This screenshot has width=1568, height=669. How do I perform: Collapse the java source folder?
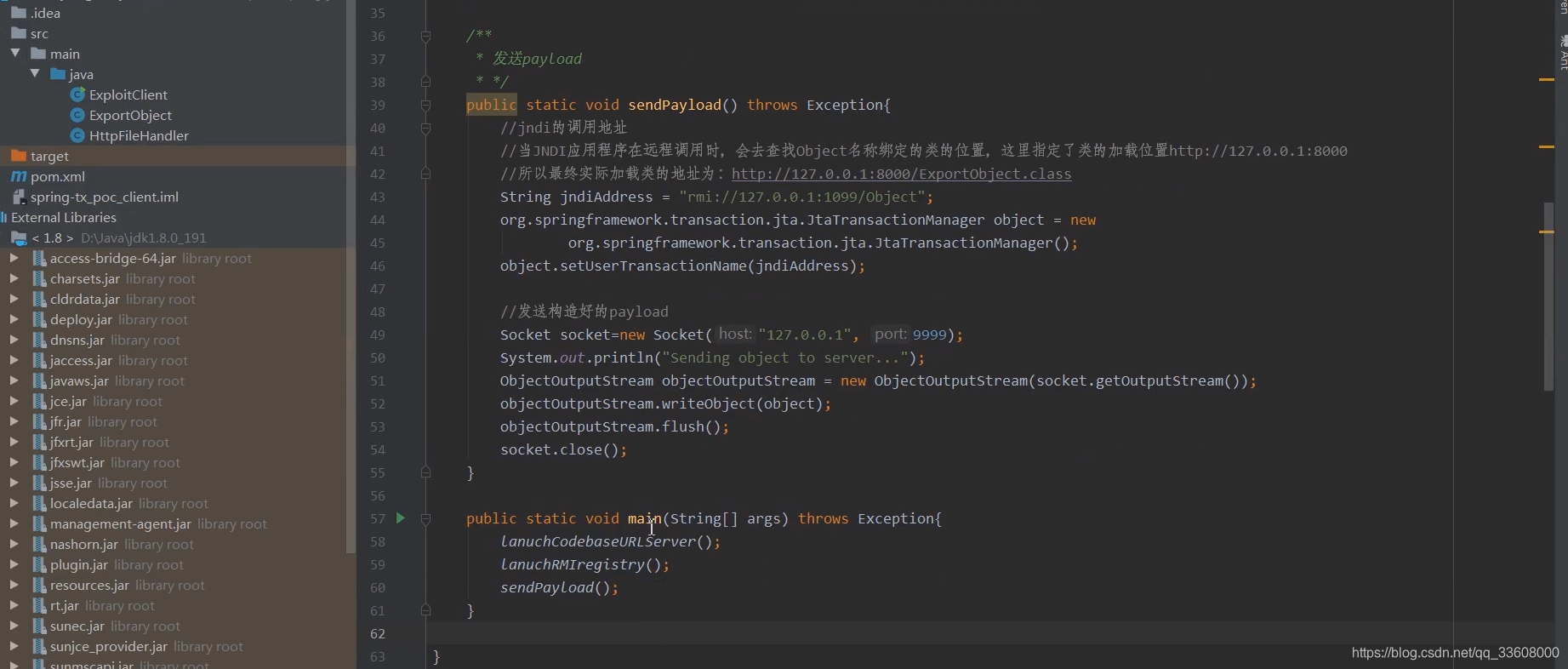[x=35, y=73]
